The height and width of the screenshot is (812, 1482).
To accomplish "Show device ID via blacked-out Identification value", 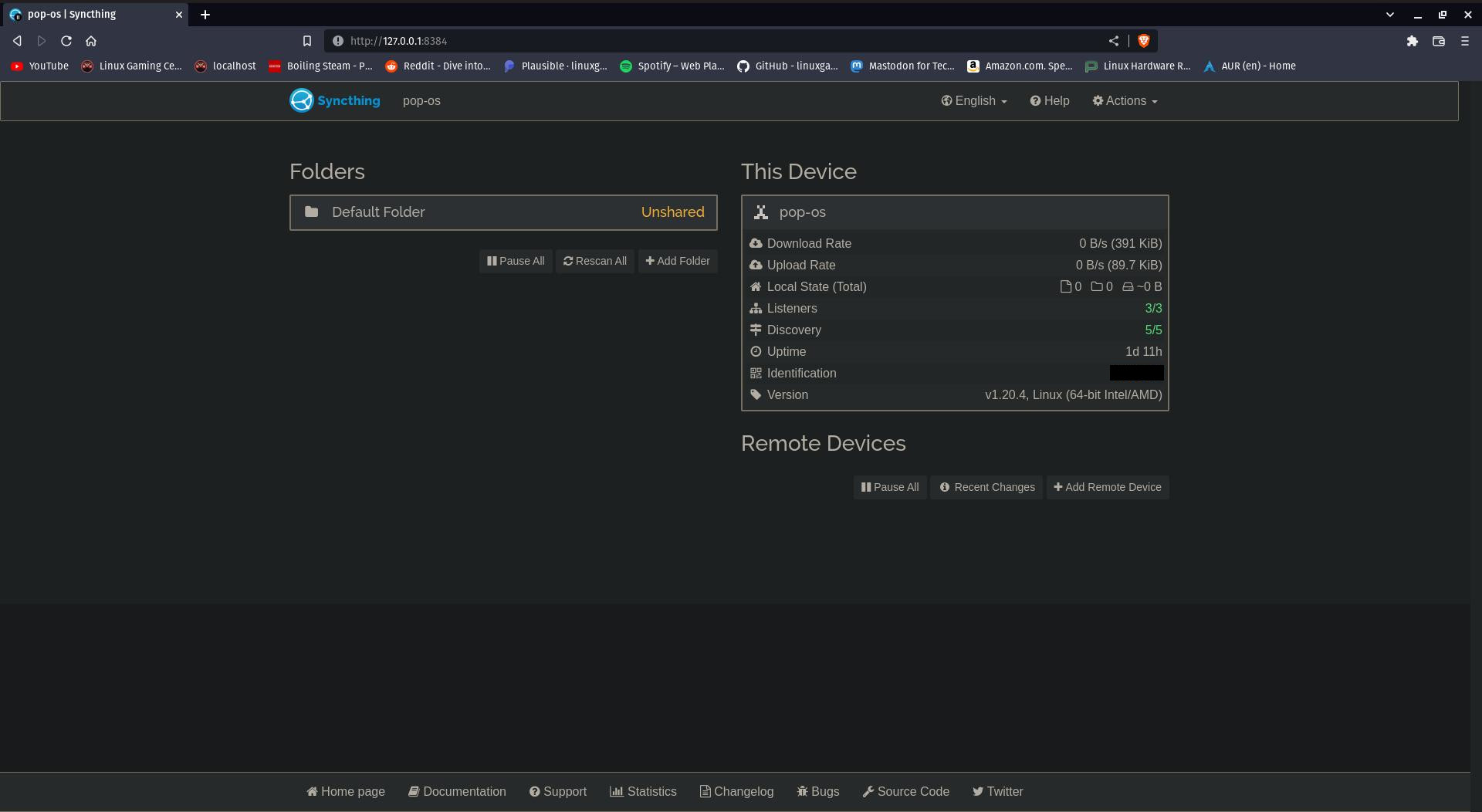I will click(1136, 373).
